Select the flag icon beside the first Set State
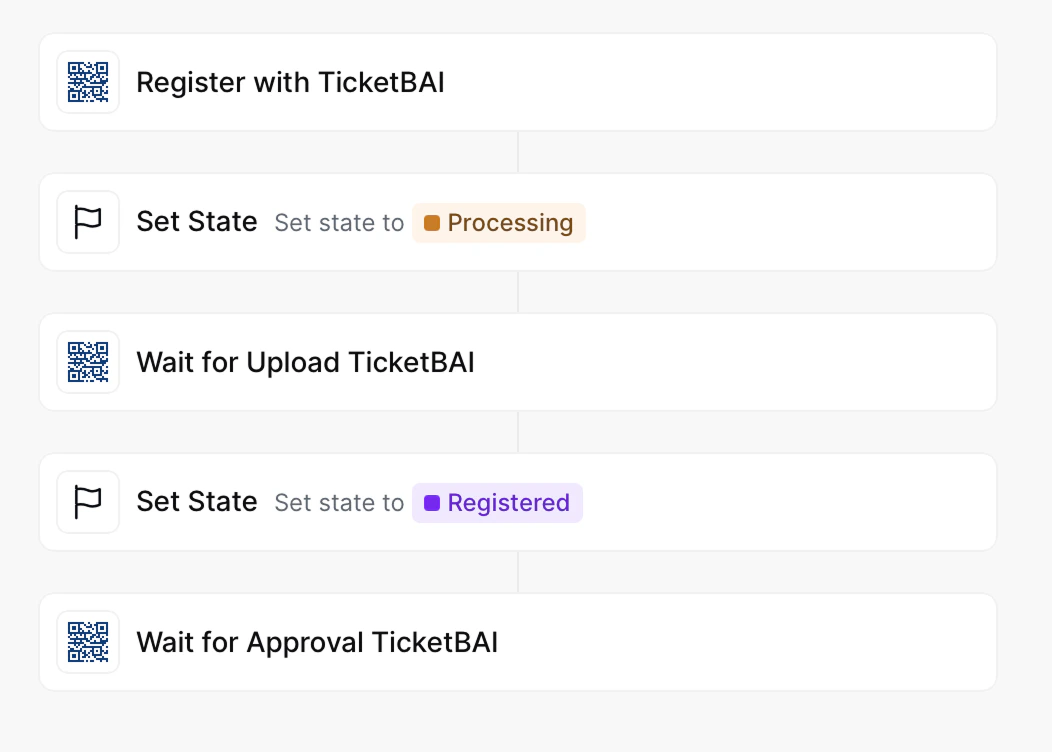Screen dimensions: 1052x752 coord(88,221)
